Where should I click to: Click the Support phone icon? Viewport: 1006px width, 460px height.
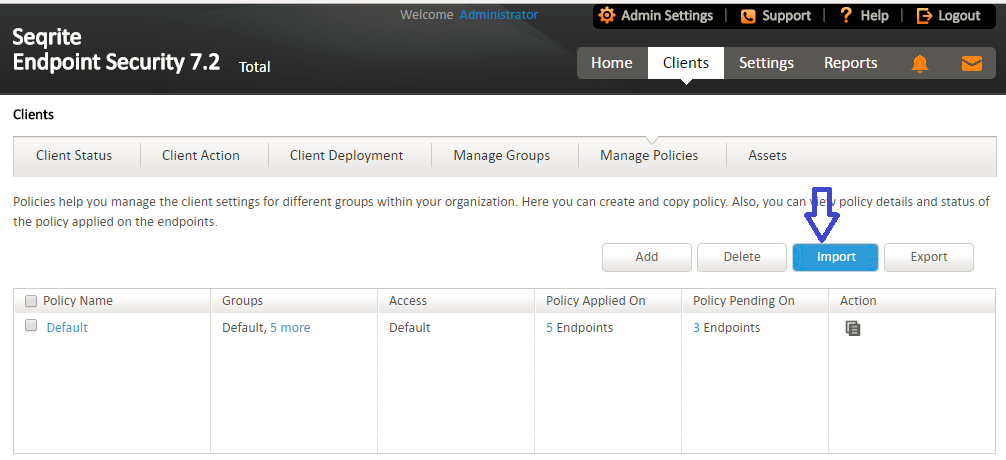tap(747, 16)
